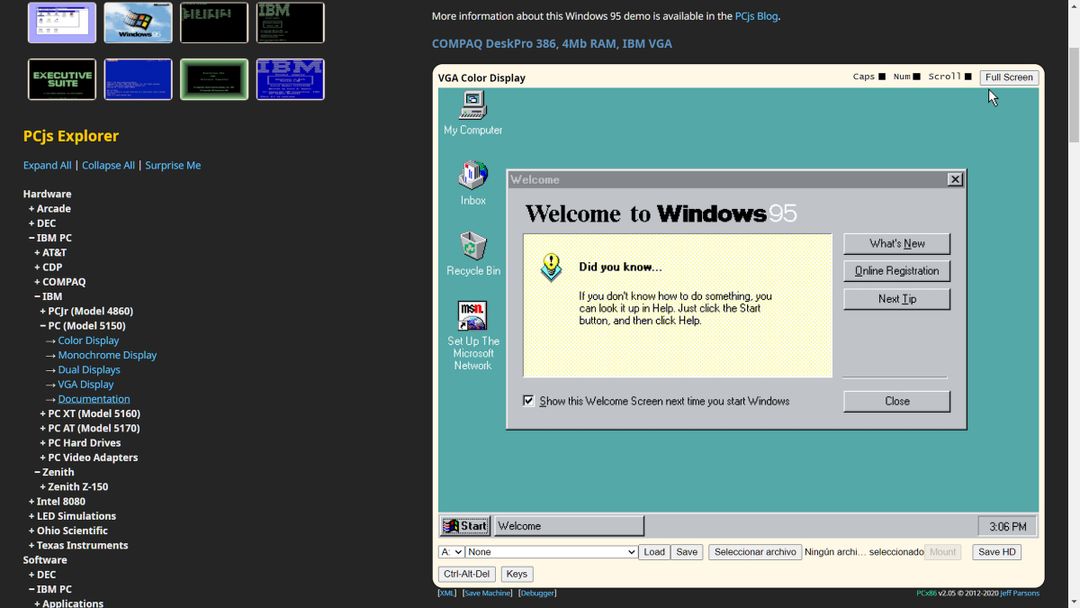The image size is (1080, 608).
Task: Open the PCjs Blog link
Action: point(755,15)
